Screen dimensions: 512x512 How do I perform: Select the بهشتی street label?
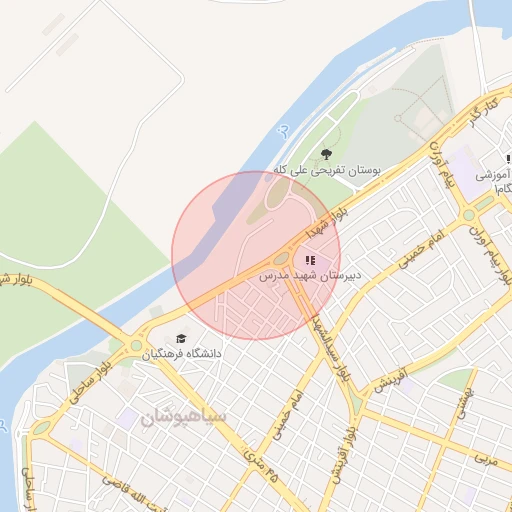[x=465, y=403]
